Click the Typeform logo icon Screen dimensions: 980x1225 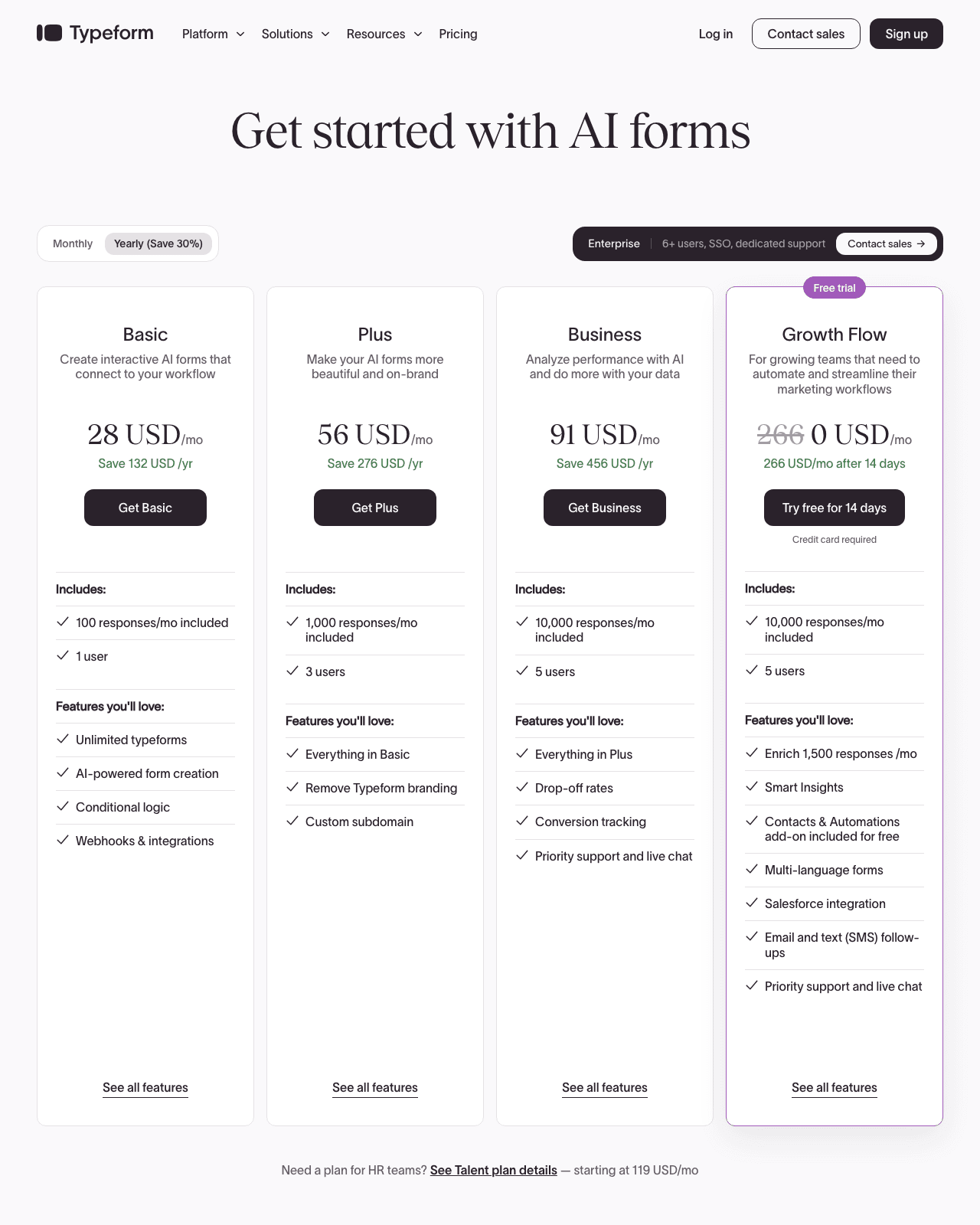tap(50, 33)
